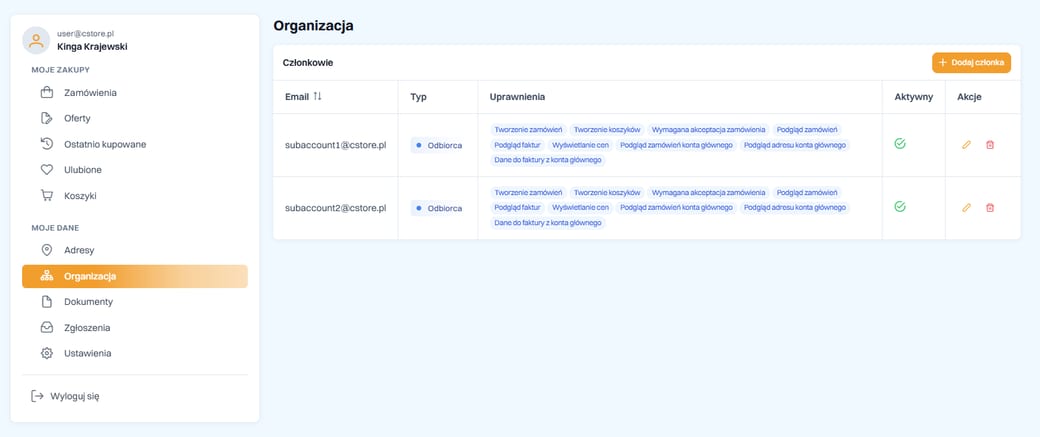
Task: Click active checkmark for subaccount1@cstore.pl
Action: [899, 144]
